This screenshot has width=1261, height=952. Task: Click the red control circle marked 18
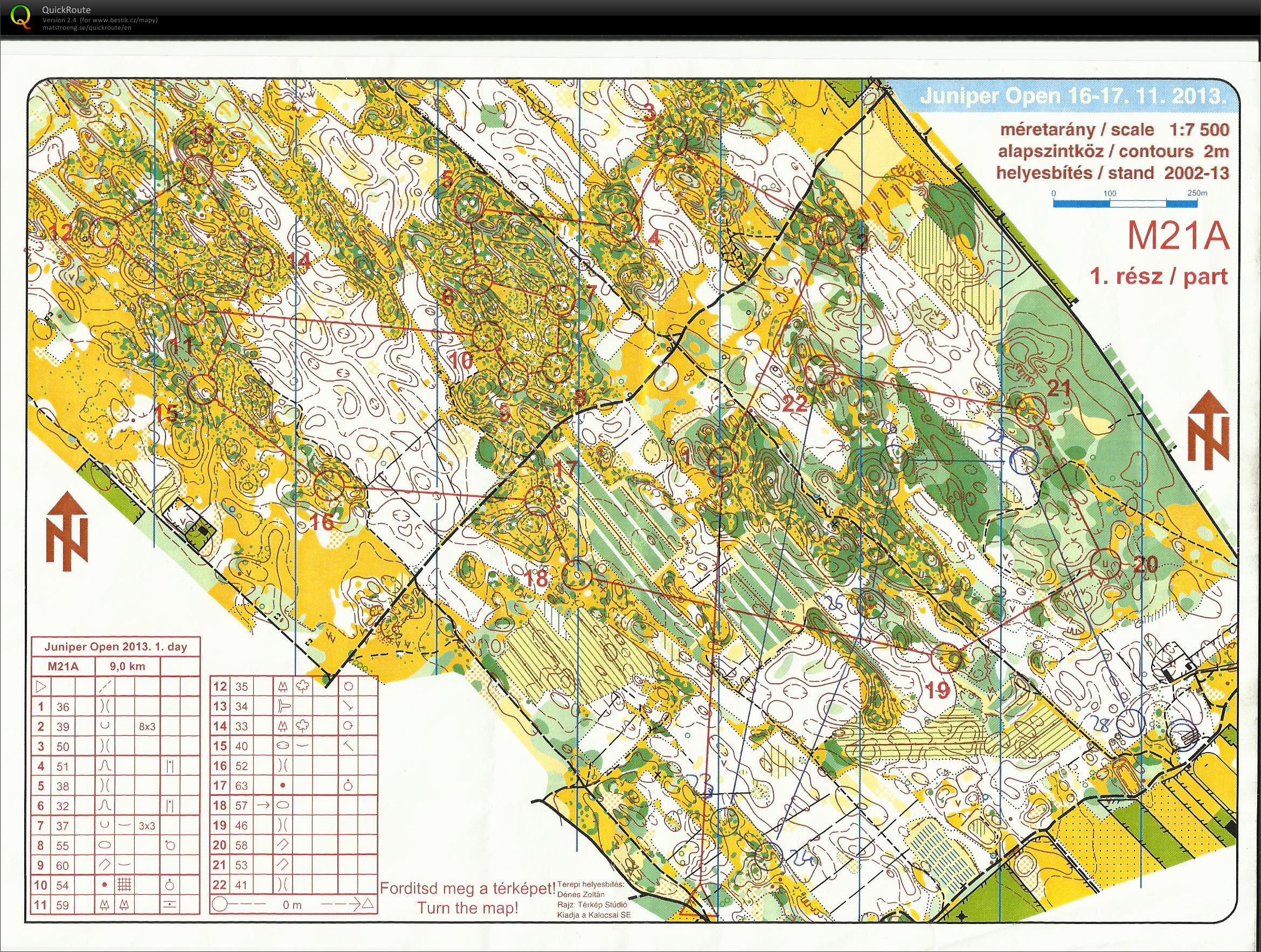click(578, 575)
